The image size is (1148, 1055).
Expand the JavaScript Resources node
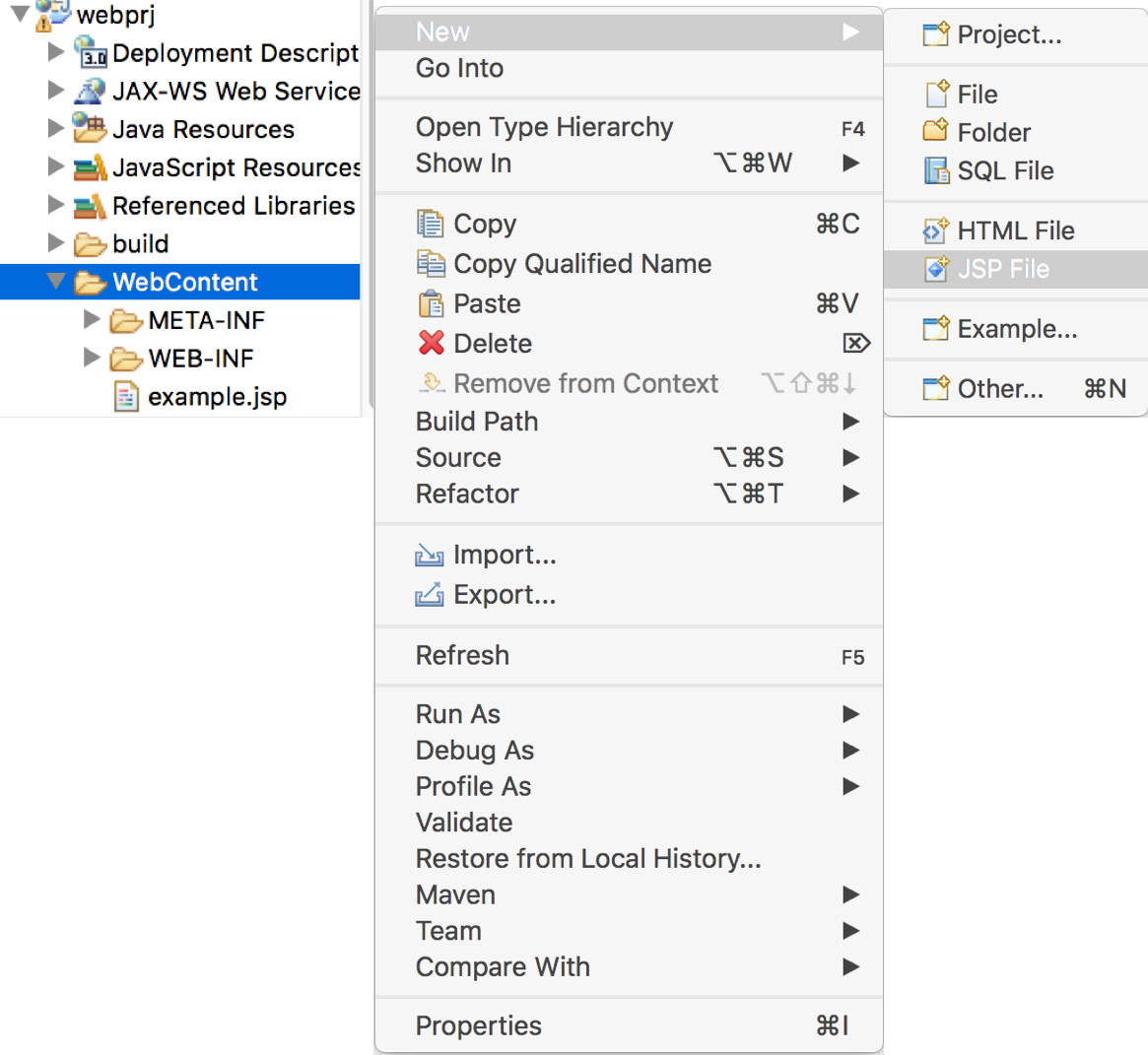tap(55, 166)
